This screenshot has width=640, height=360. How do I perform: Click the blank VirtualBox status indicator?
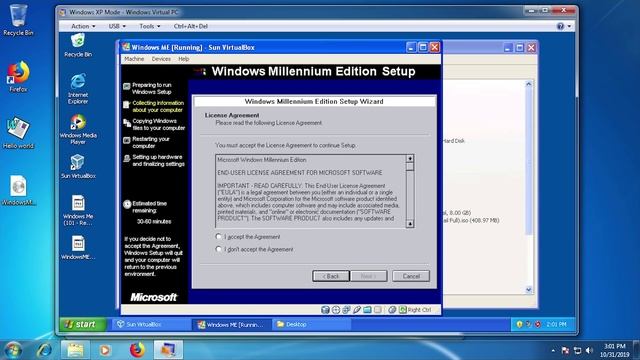tap(378, 310)
